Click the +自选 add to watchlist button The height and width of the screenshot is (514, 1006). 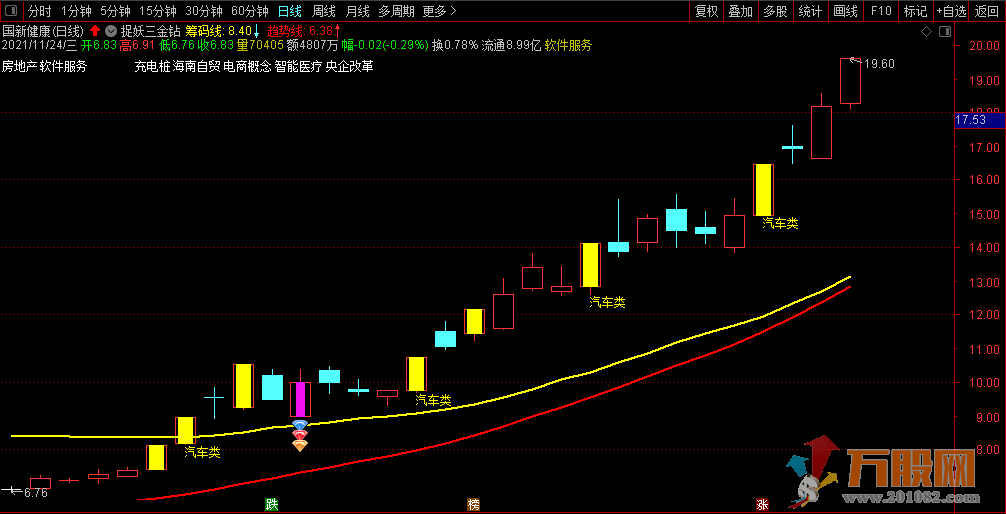pos(949,11)
